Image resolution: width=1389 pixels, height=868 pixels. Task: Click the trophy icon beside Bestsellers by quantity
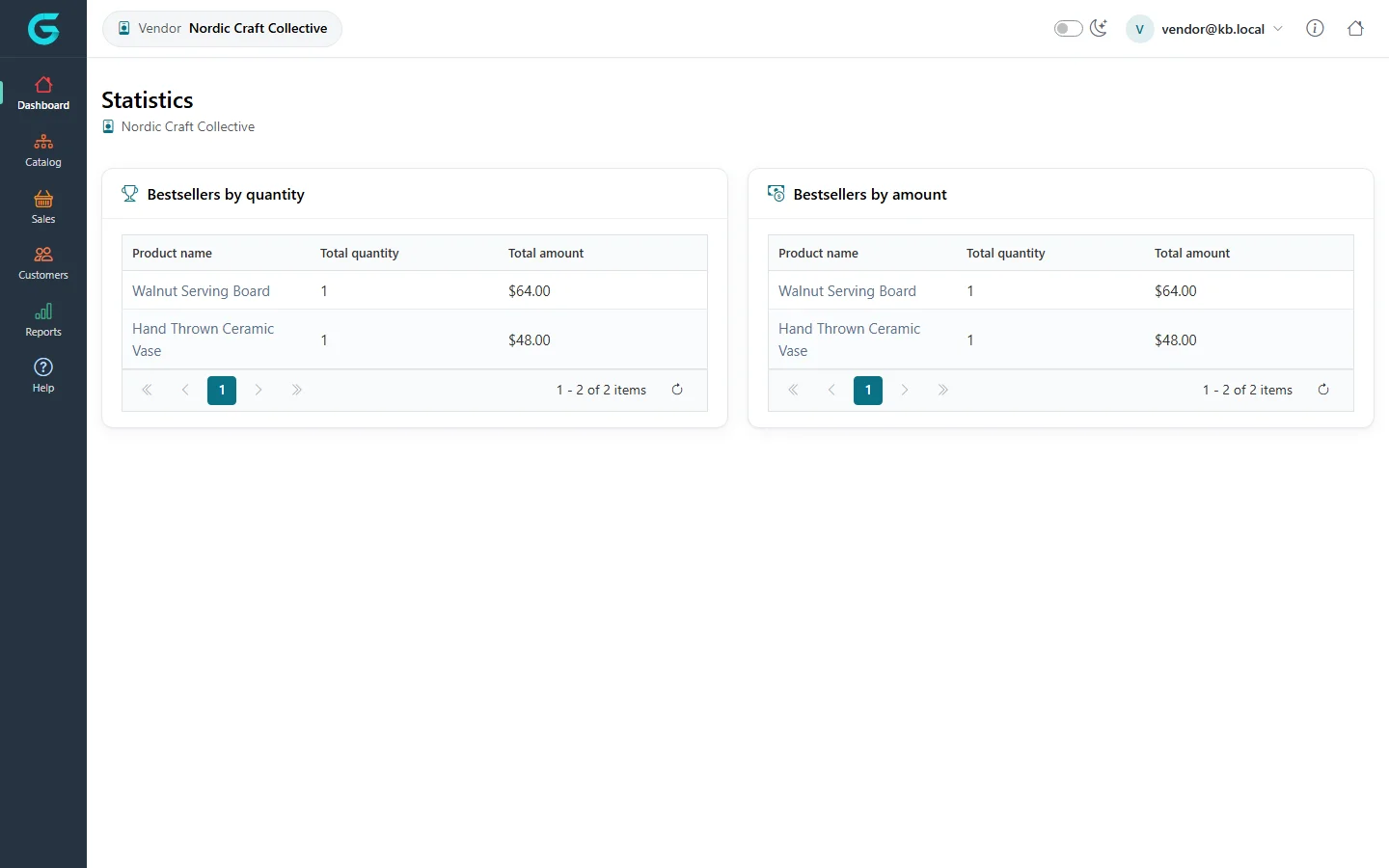[130, 194]
